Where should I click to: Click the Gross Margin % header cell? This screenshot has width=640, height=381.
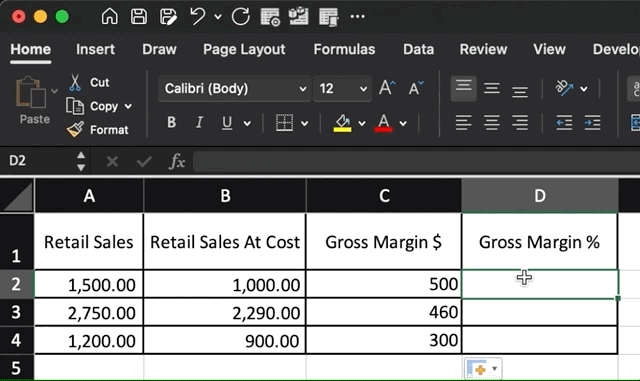click(x=540, y=242)
